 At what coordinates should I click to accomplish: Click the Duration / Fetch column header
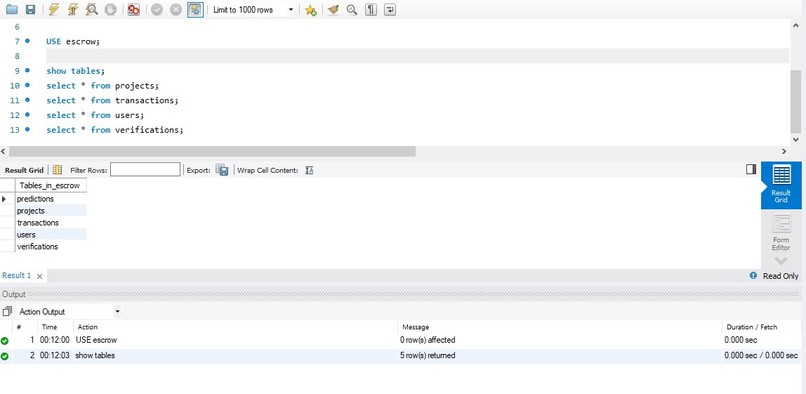pyautogui.click(x=752, y=327)
